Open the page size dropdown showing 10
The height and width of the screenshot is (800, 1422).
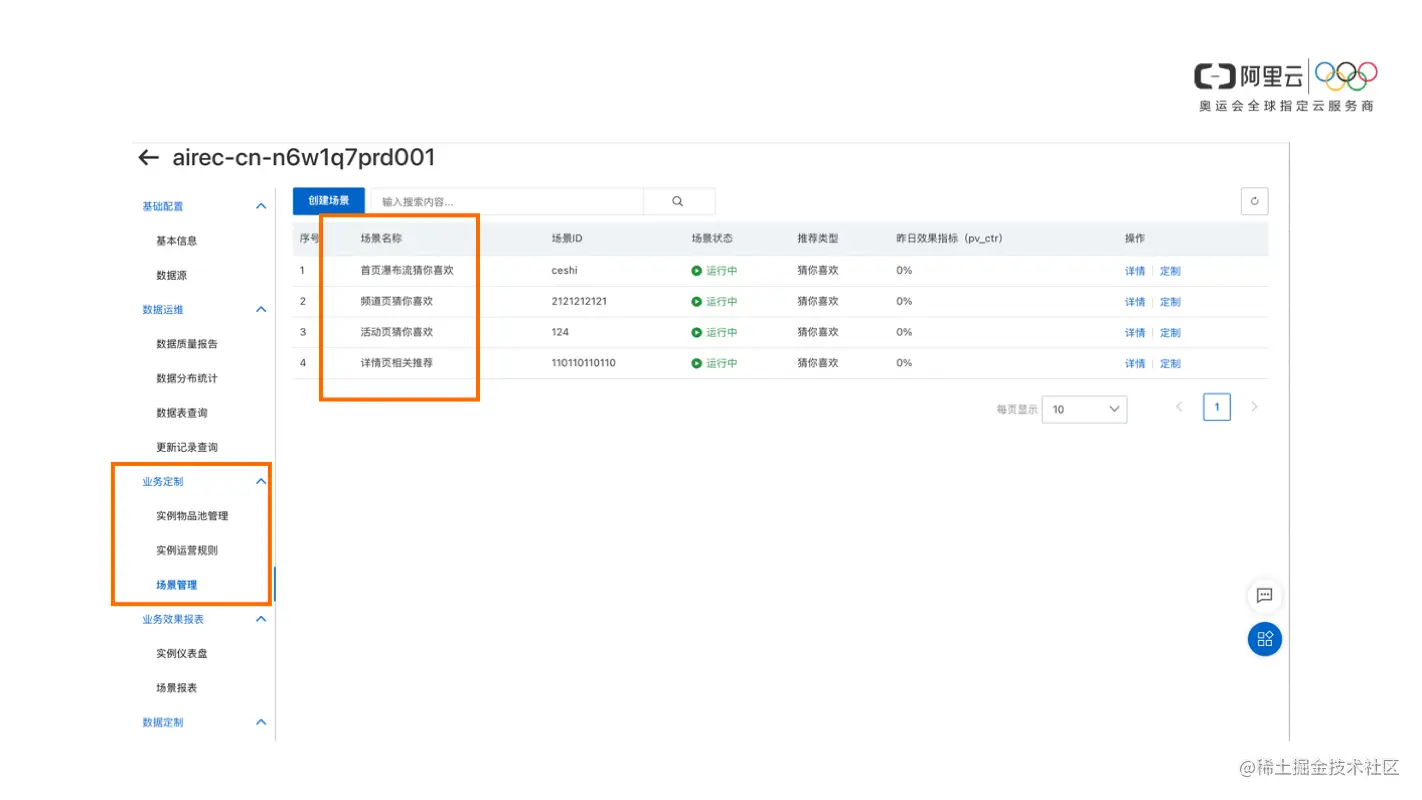coord(1084,409)
